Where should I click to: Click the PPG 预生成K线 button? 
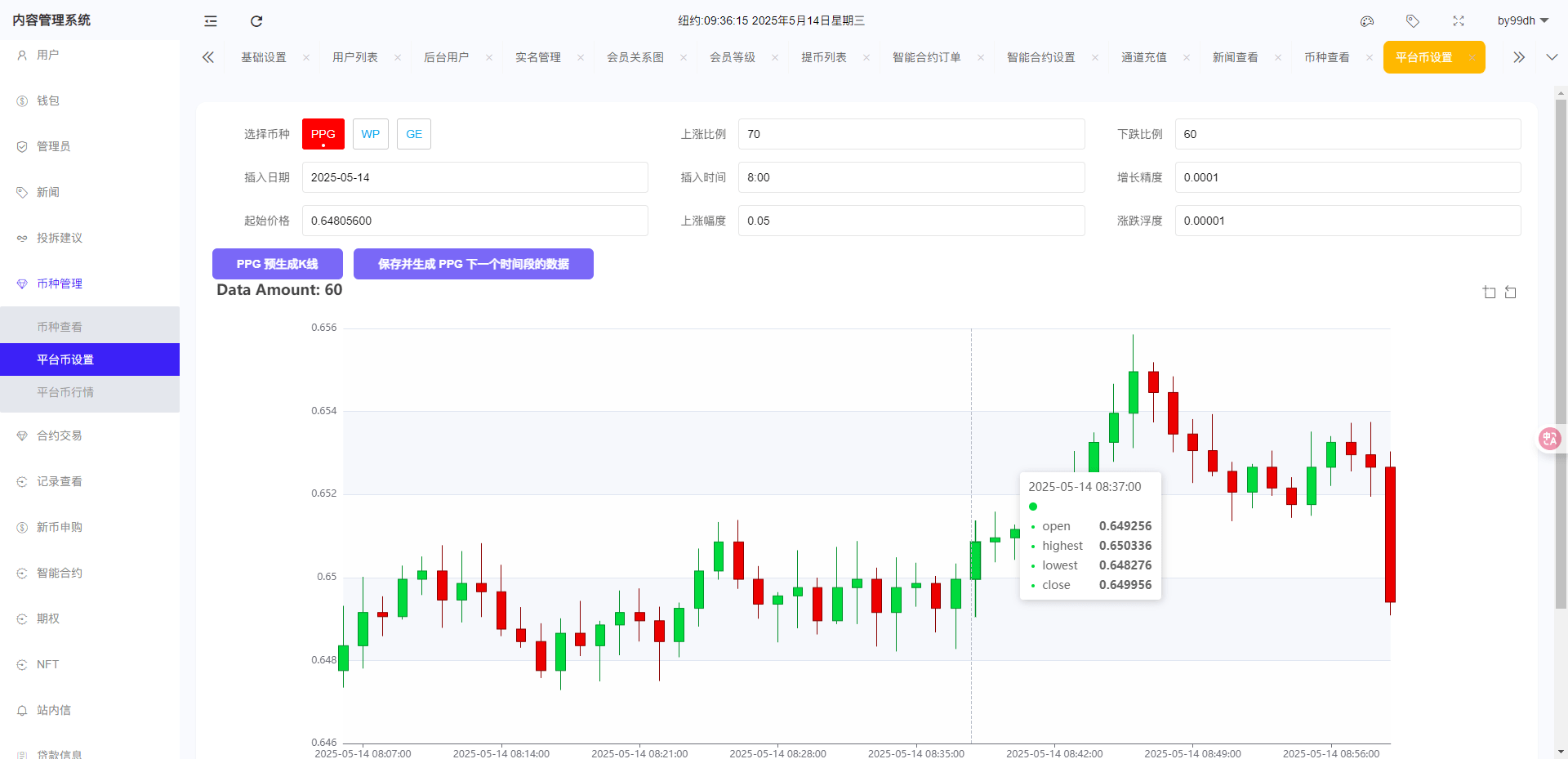click(x=277, y=263)
